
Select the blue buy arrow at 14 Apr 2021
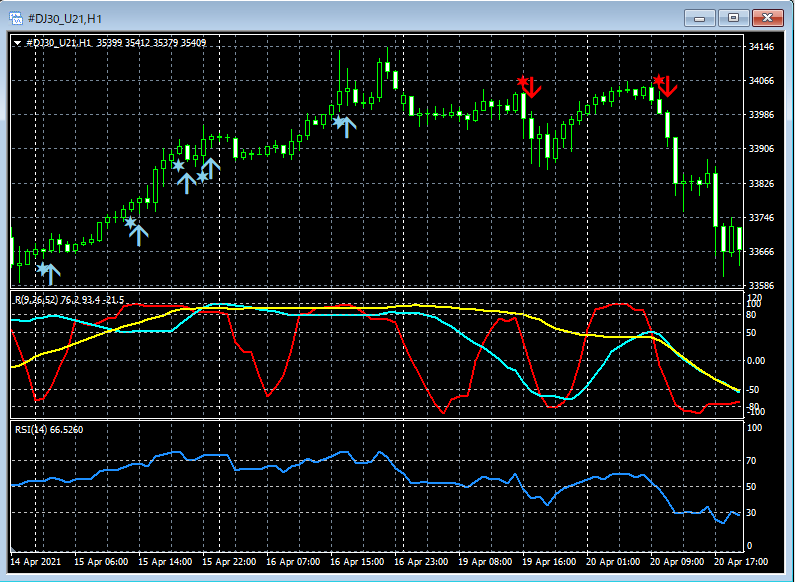click(50, 273)
